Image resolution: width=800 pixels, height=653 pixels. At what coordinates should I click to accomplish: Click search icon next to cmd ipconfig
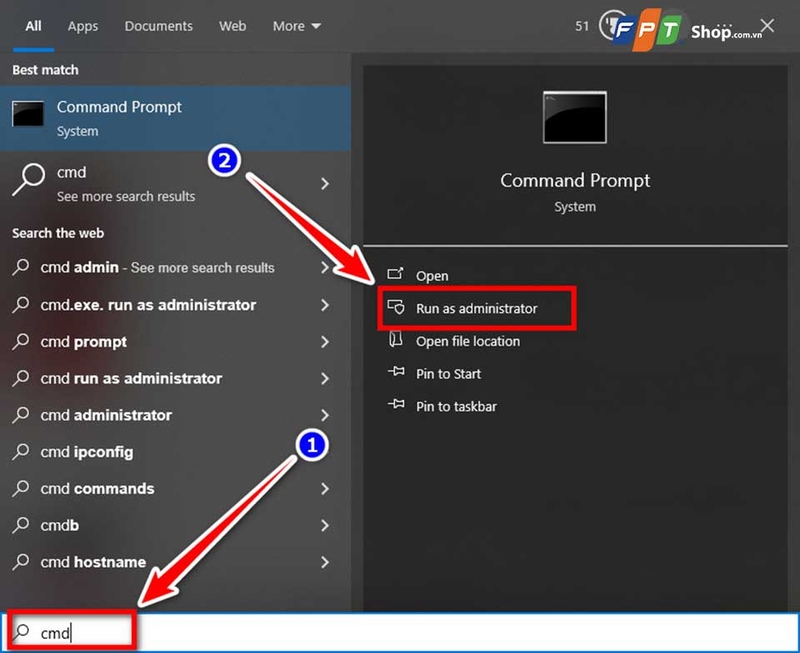[20, 451]
